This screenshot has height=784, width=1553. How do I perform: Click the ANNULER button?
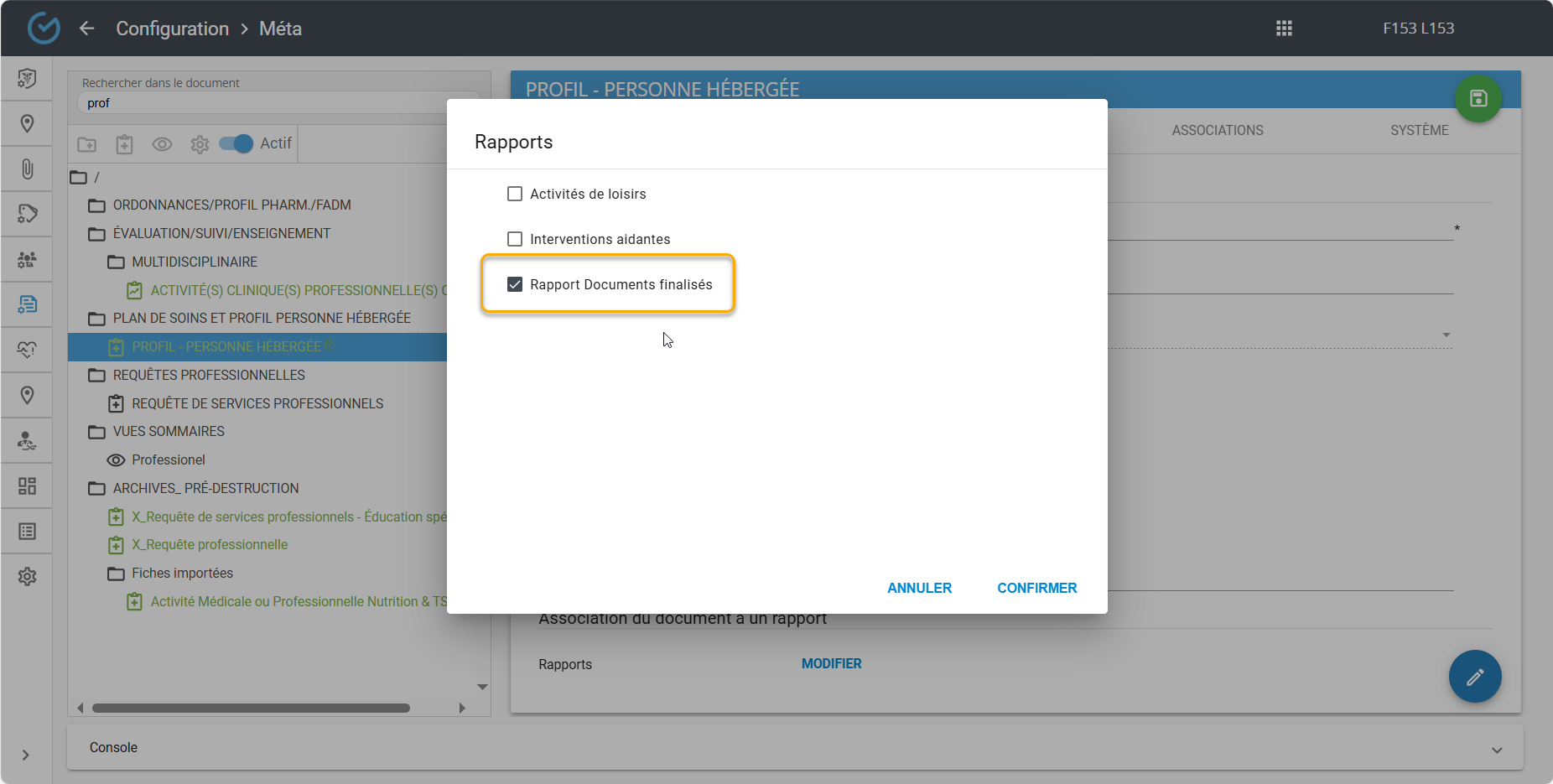(919, 588)
